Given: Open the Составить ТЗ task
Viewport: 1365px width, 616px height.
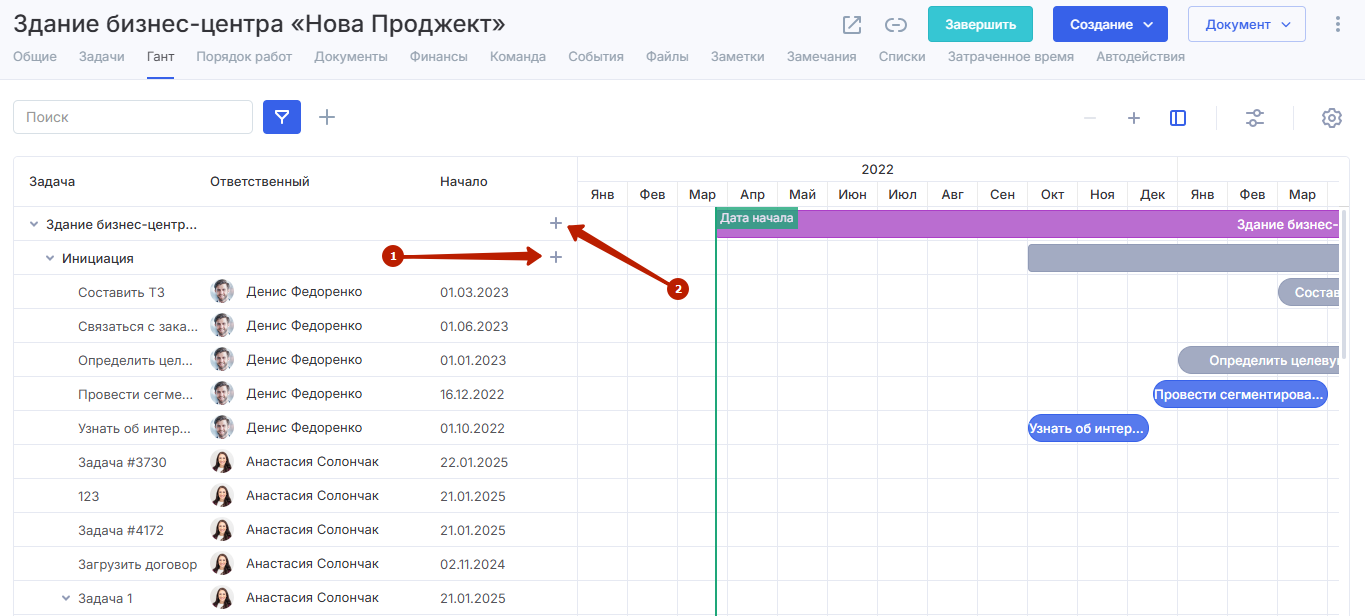Looking at the screenshot, I should 121,292.
